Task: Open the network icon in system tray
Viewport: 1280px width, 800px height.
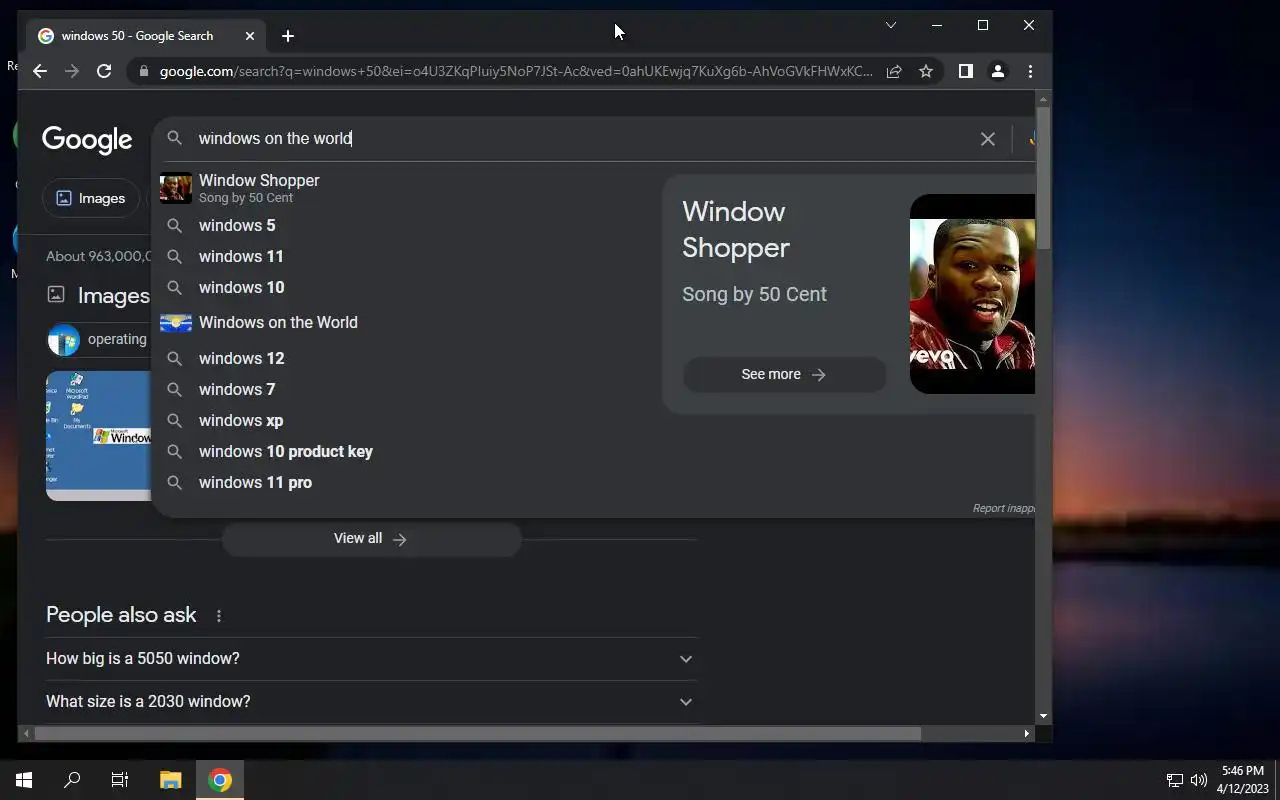Action: pyautogui.click(x=1175, y=780)
